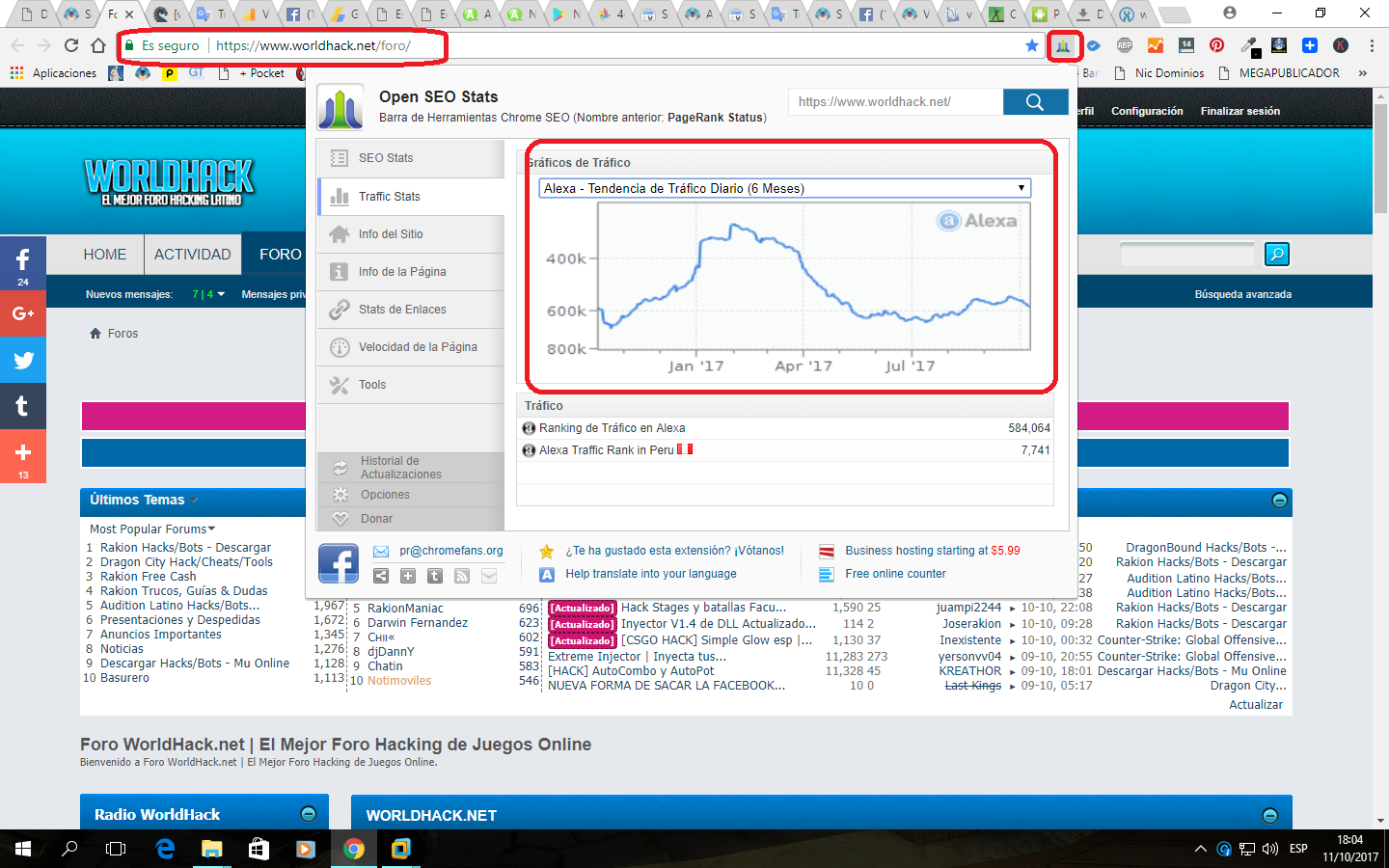This screenshot has height=868, width=1389.
Task: Click the share icon under the email
Action: pyautogui.click(x=381, y=576)
